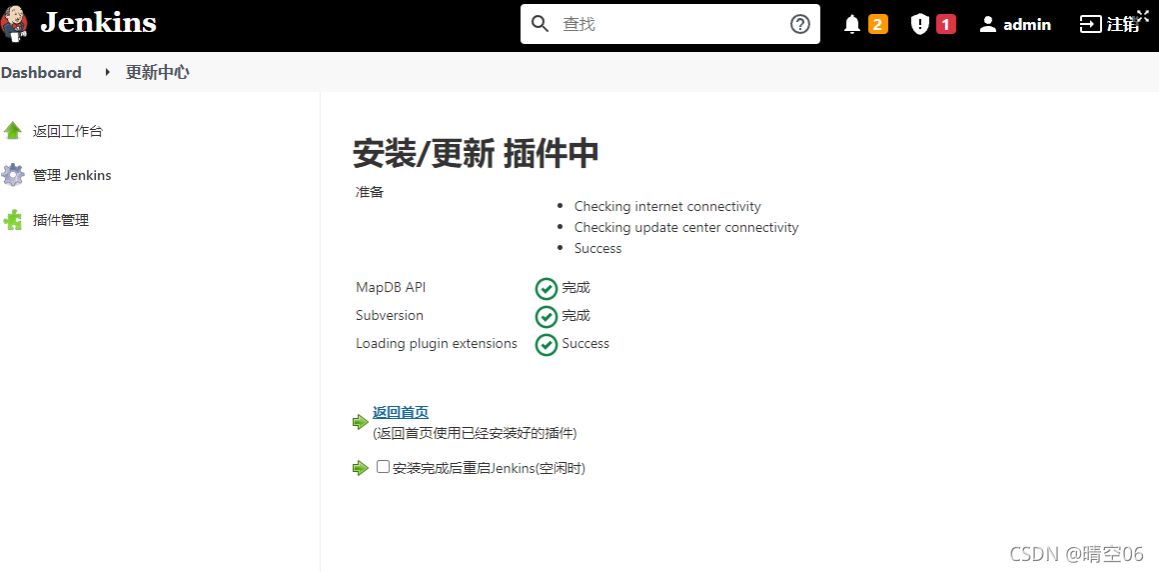Click the 准备 label

click(370, 192)
